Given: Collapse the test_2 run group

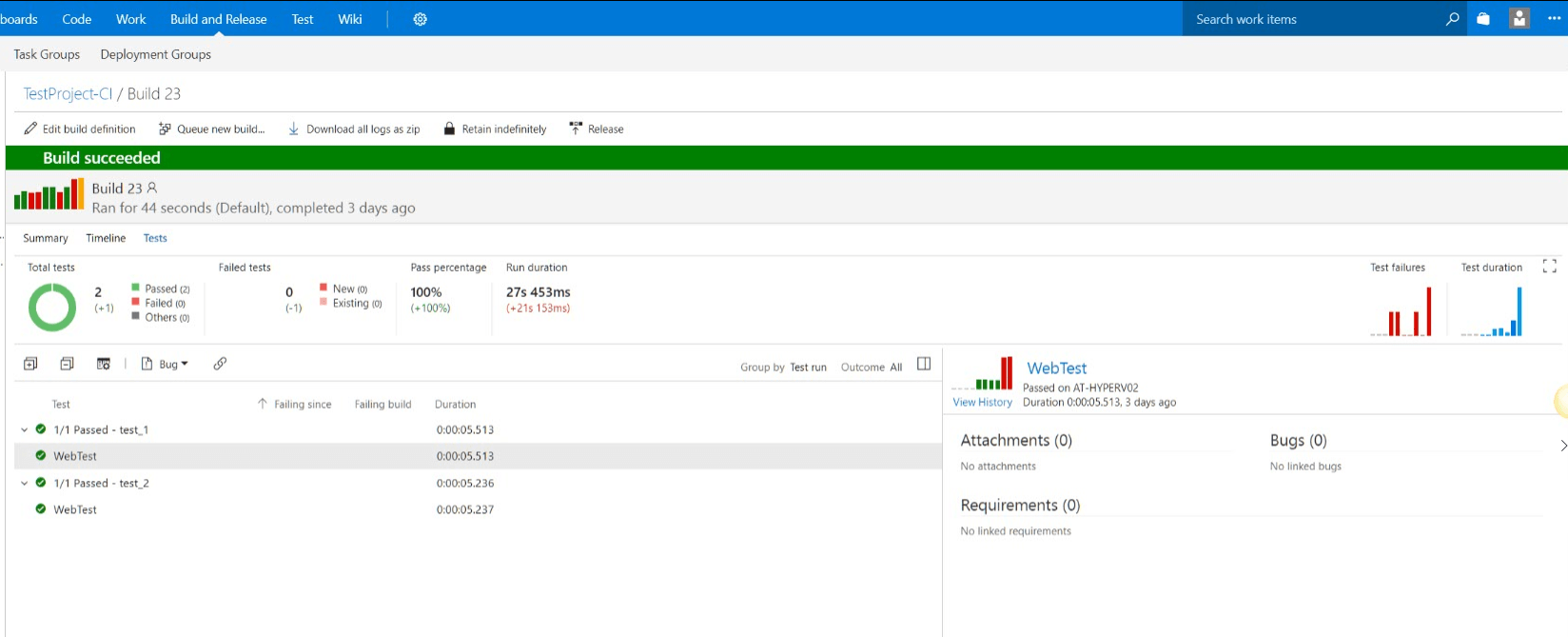Looking at the screenshot, I should [25, 483].
